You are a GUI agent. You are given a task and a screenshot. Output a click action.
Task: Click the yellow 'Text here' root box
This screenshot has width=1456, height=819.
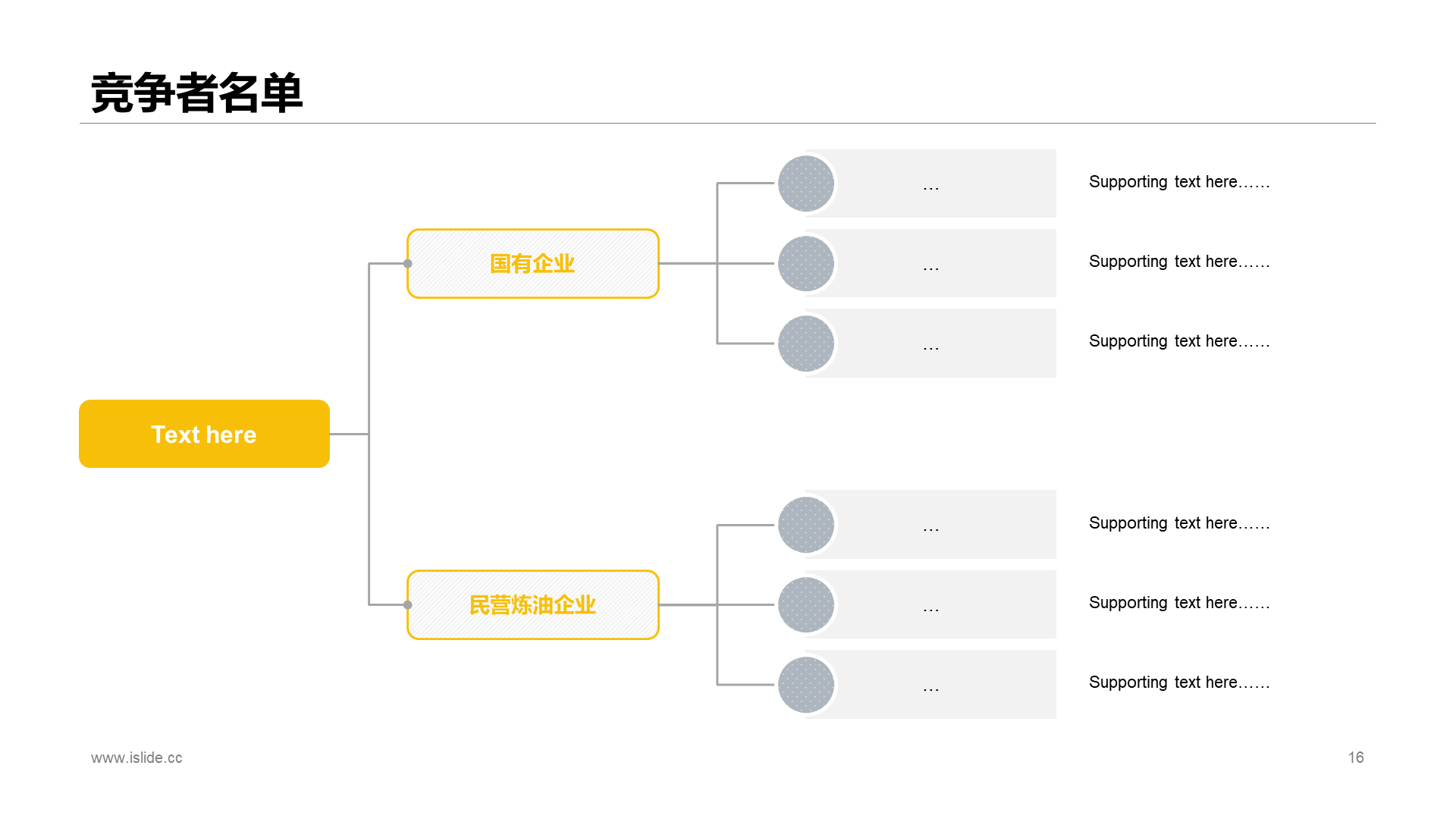click(204, 434)
